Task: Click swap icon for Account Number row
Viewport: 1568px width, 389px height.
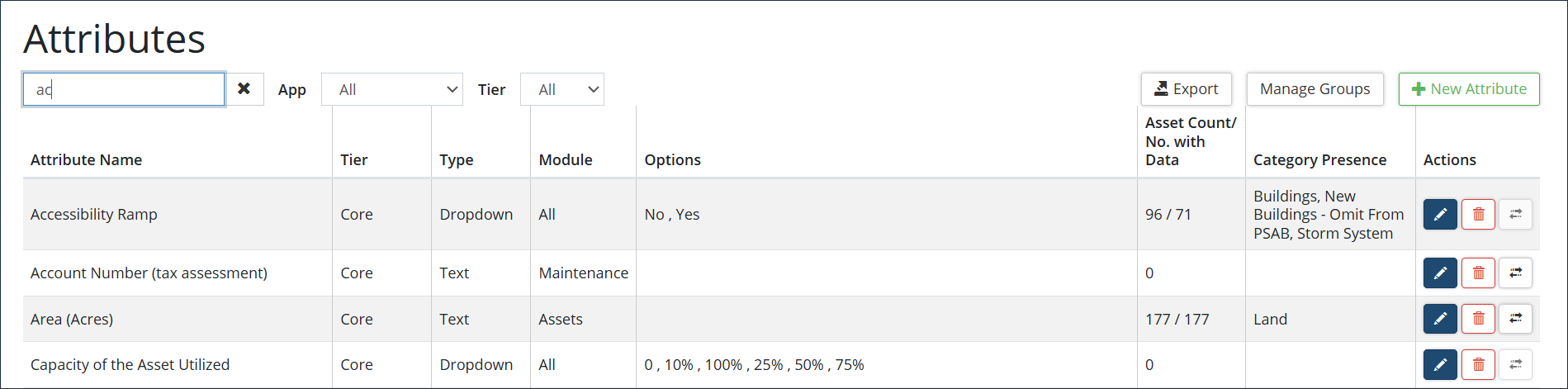Action: 1515,273
